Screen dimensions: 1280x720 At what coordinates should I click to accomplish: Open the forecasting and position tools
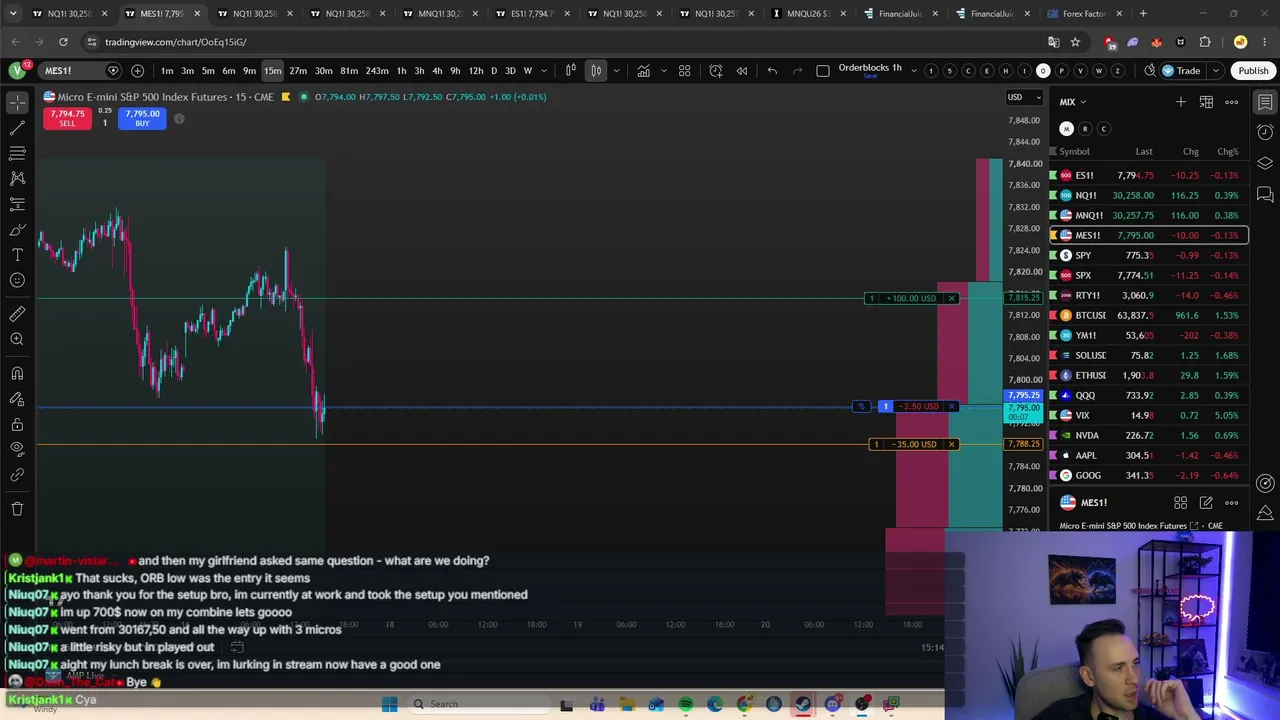17,204
